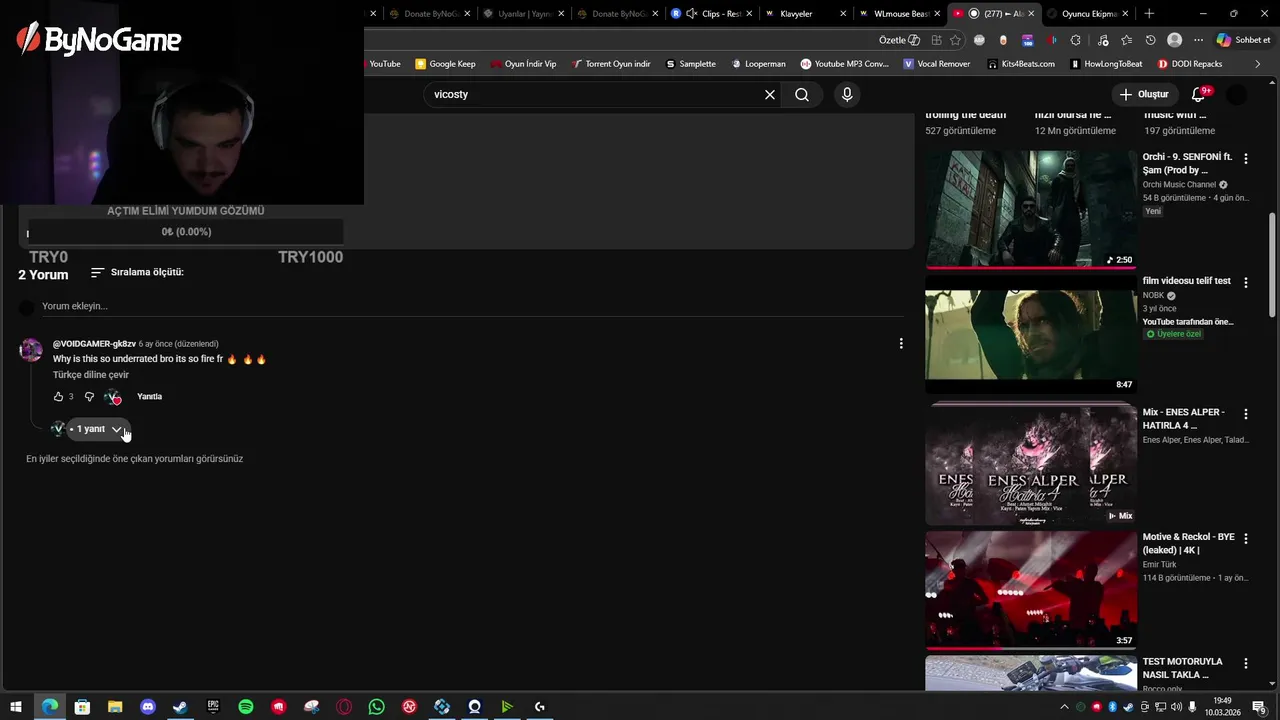
Task: Expand the 1 yanıt replies
Action: click(x=96, y=429)
